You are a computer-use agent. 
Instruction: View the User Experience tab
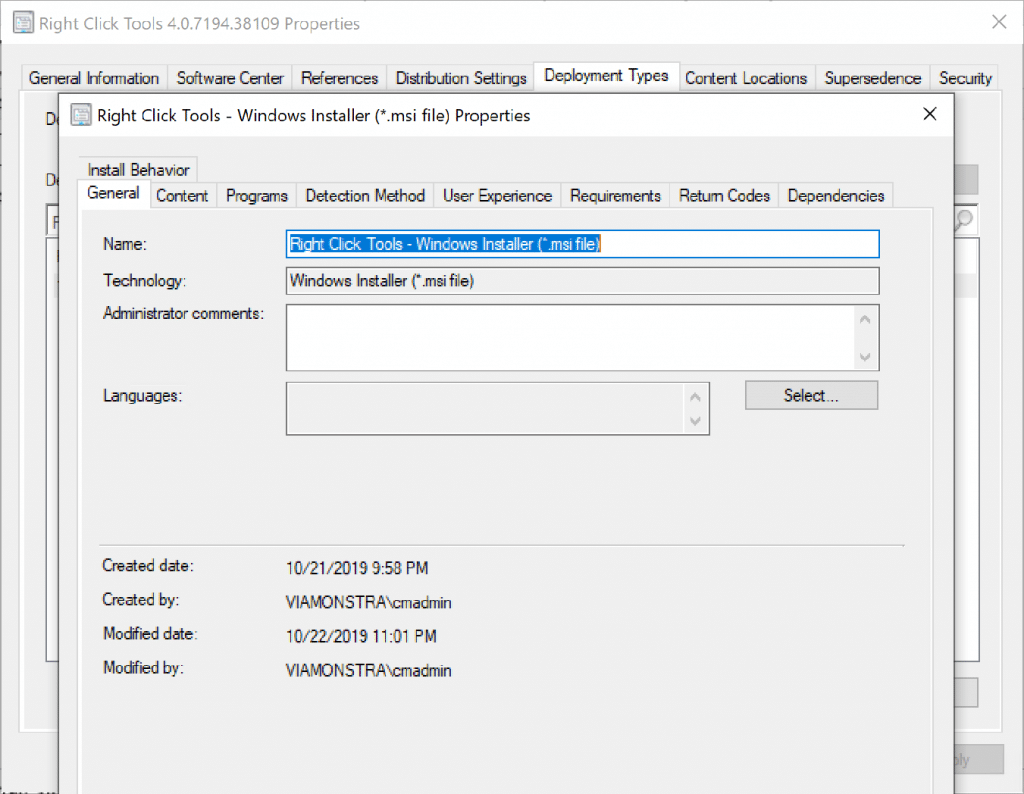point(497,195)
